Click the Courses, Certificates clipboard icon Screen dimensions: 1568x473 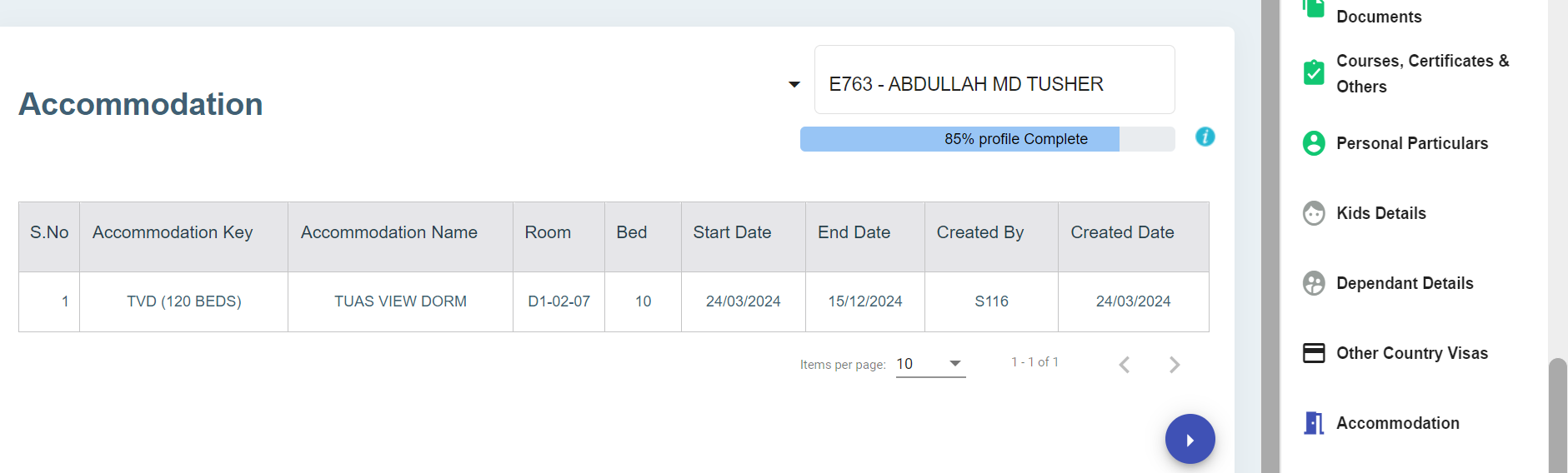click(x=1314, y=73)
